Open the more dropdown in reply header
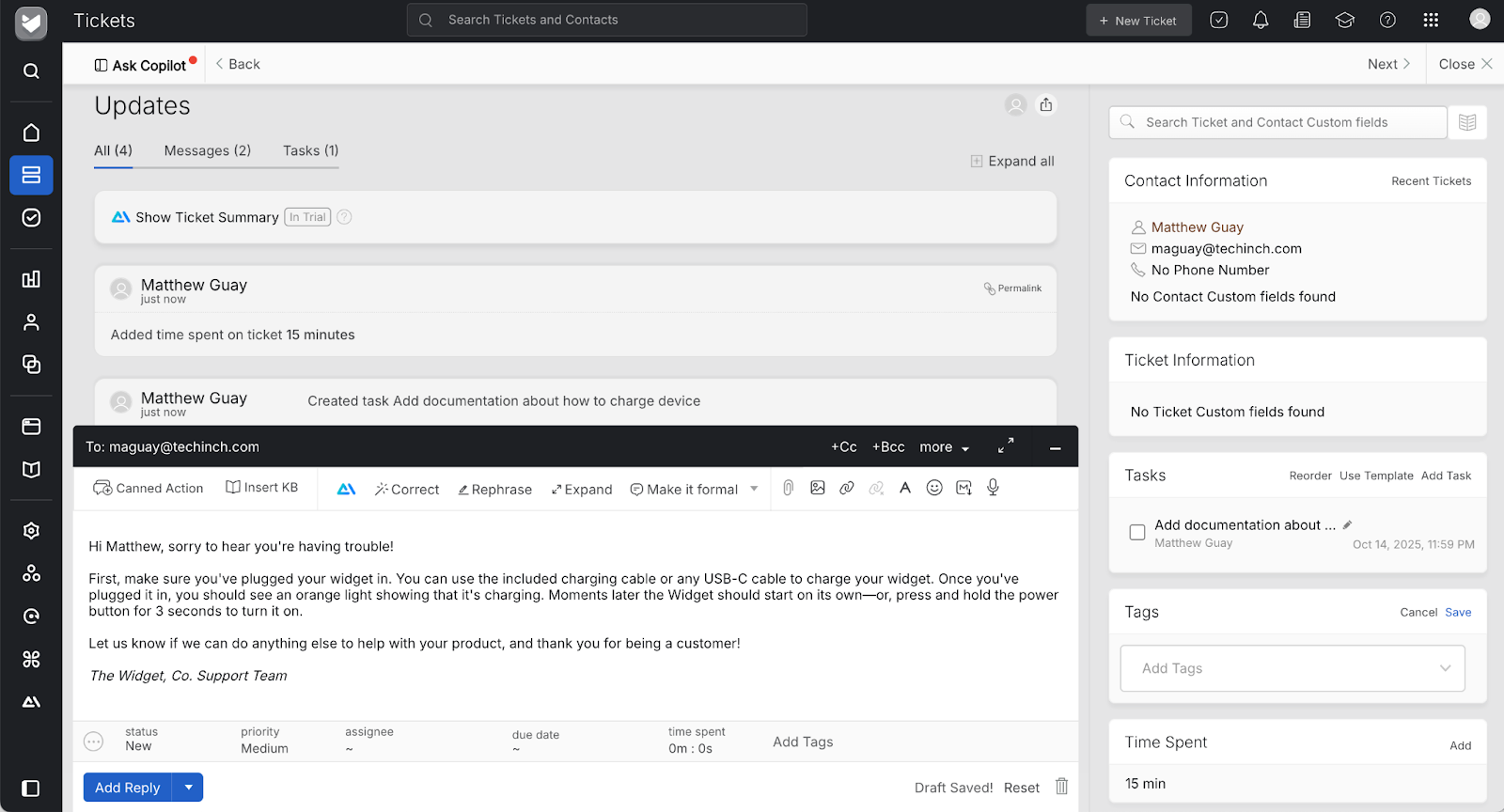 tap(945, 447)
